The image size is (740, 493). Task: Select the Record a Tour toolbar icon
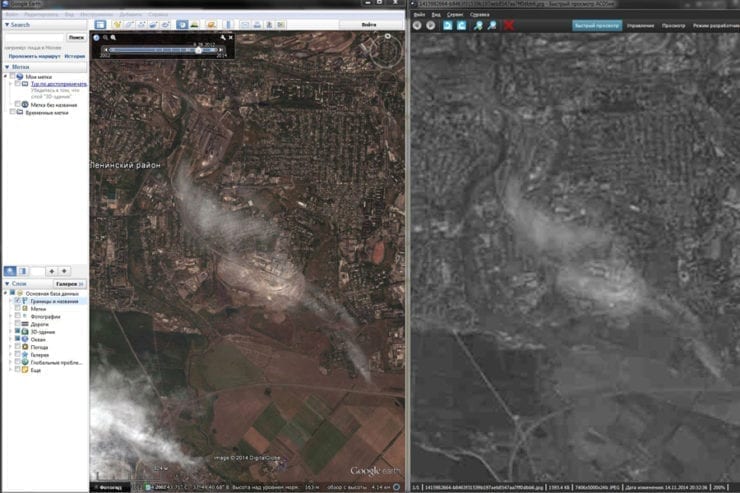(x=165, y=25)
